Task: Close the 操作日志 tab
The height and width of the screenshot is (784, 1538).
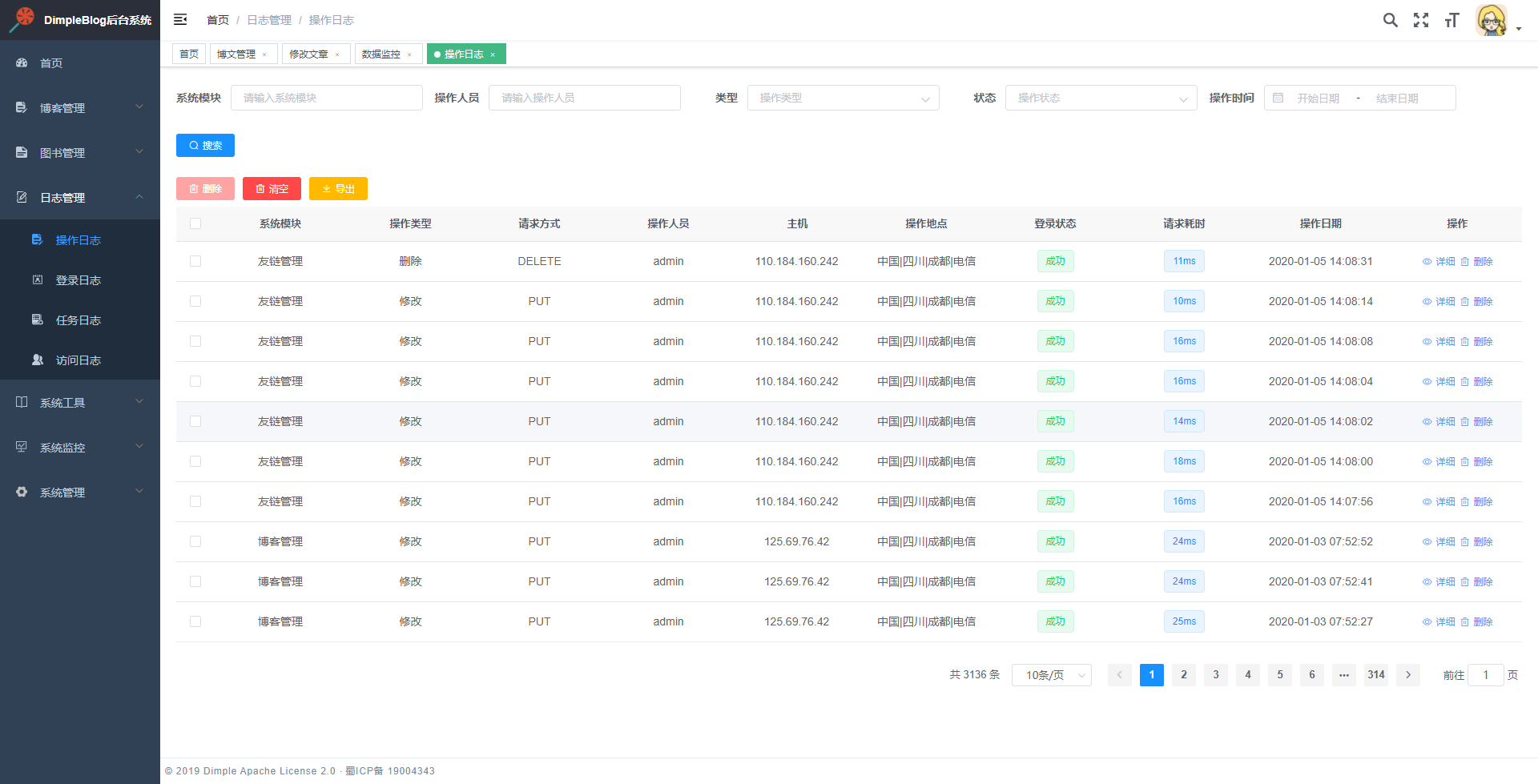Action: pyautogui.click(x=493, y=54)
